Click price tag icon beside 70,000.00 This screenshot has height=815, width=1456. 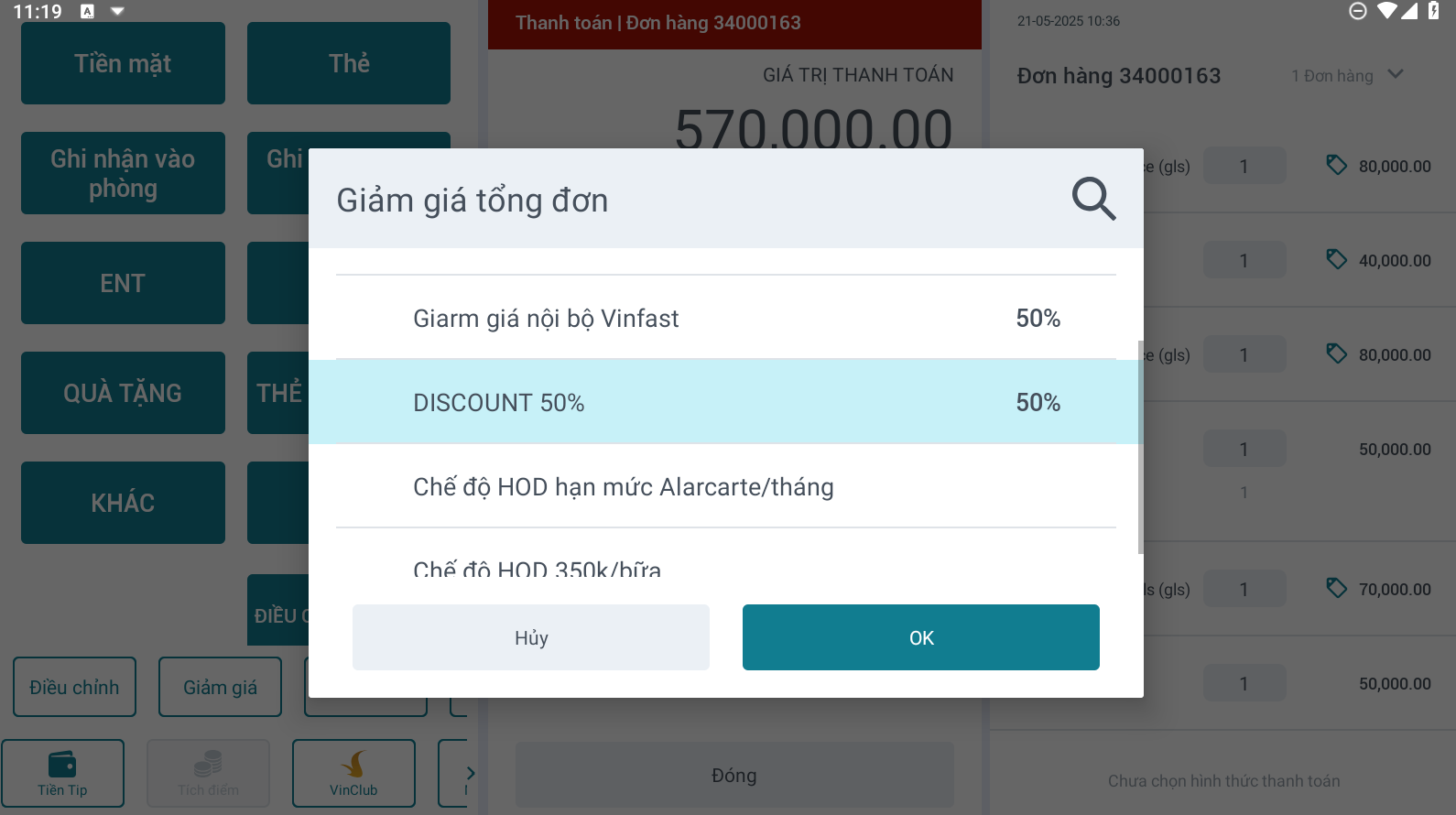tap(1337, 588)
